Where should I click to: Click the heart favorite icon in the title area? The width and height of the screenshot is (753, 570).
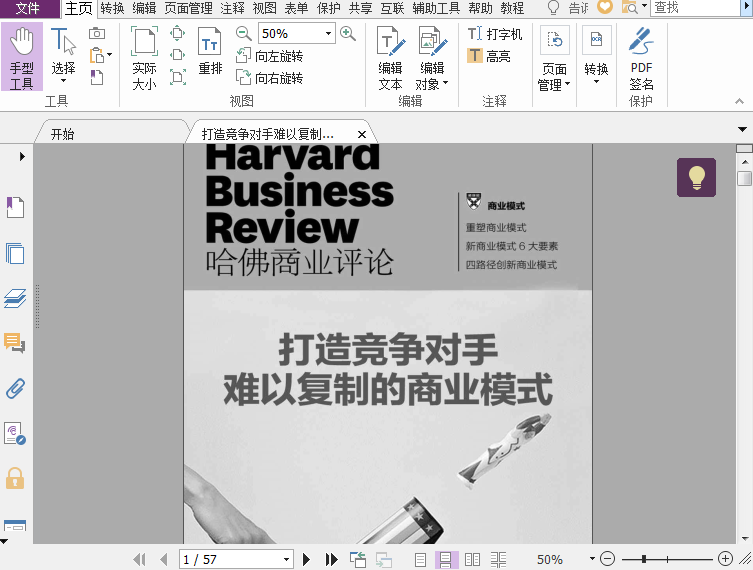point(605,7)
